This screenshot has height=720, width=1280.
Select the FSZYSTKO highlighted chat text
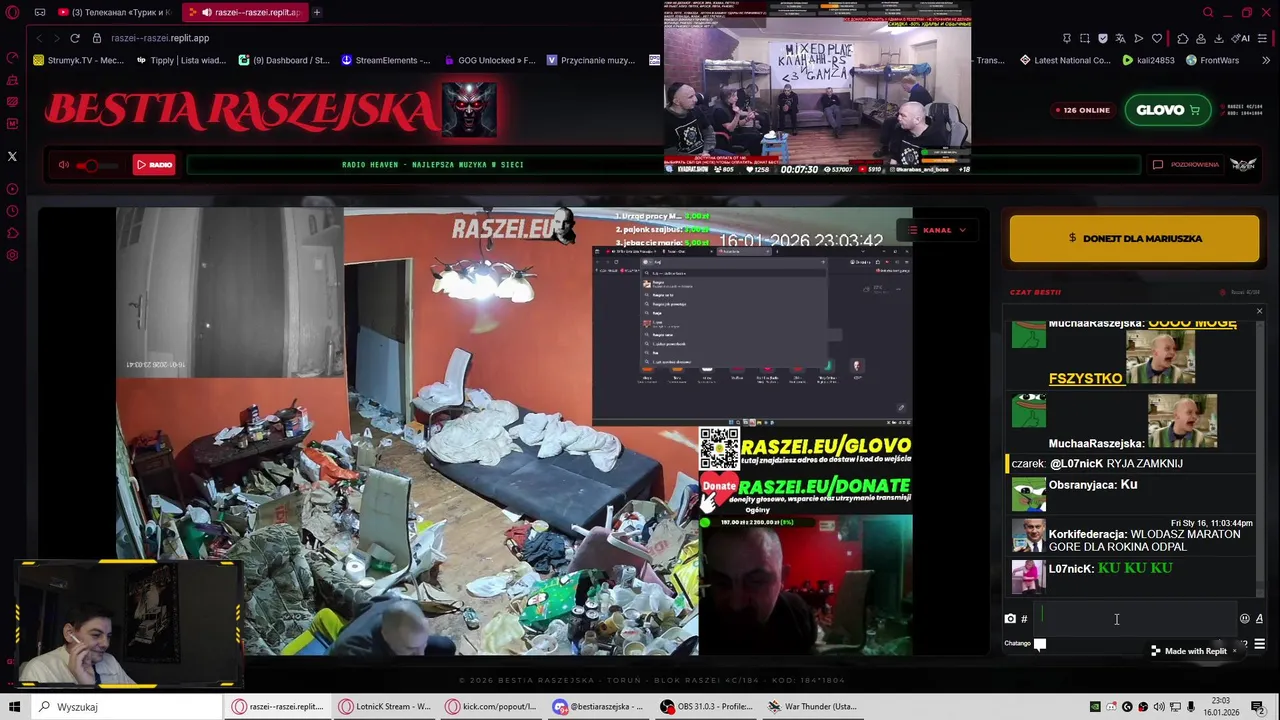[1086, 379]
